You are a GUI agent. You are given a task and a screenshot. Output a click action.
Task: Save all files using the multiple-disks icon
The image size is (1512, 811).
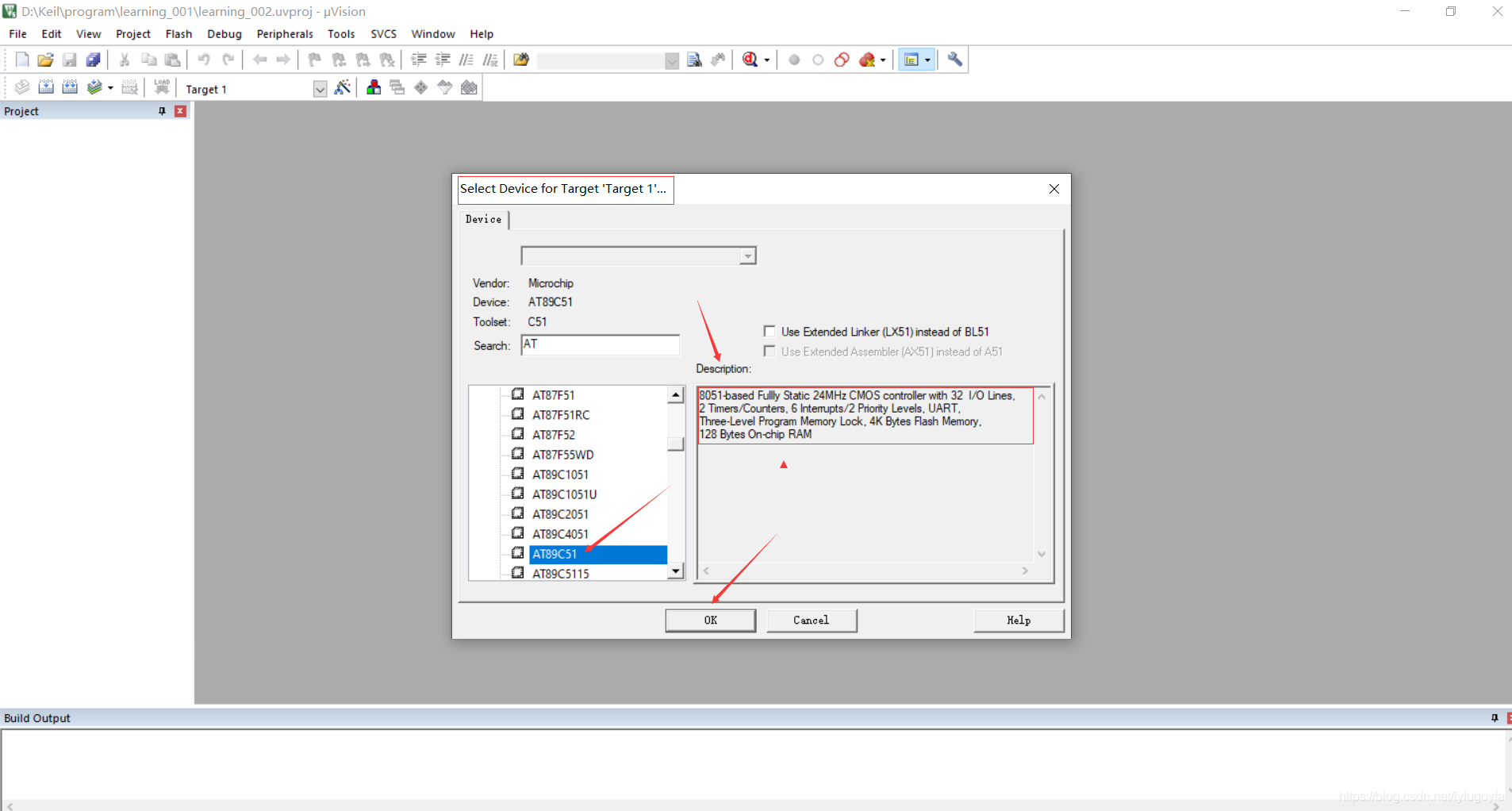click(x=94, y=60)
